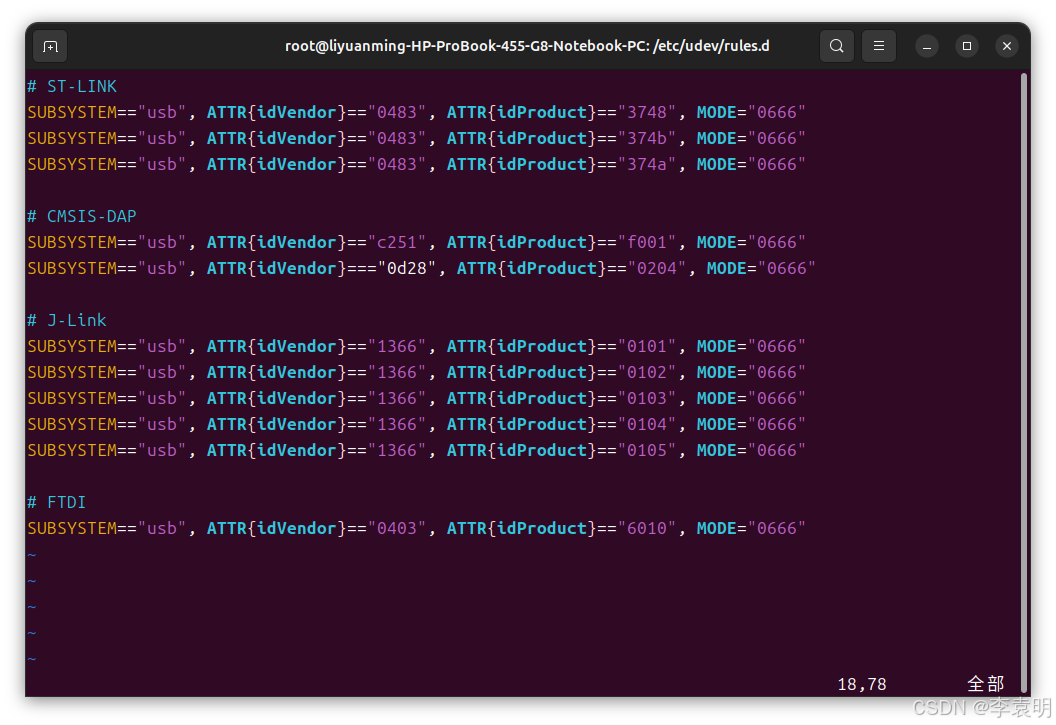Open the terminal hamburger menu
This screenshot has height=725, width=1056.
879,46
